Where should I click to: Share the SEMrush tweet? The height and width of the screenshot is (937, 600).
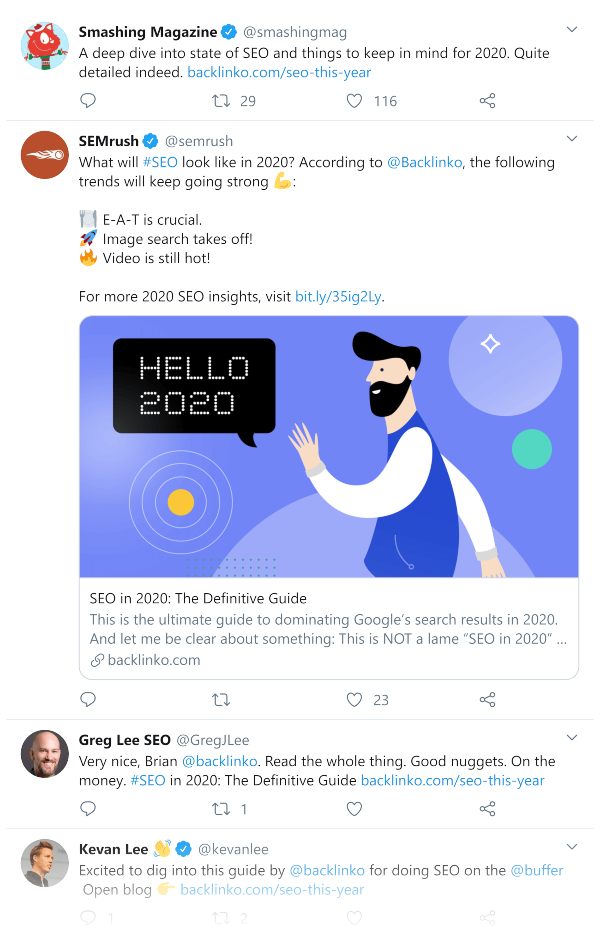[x=487, y=699]
